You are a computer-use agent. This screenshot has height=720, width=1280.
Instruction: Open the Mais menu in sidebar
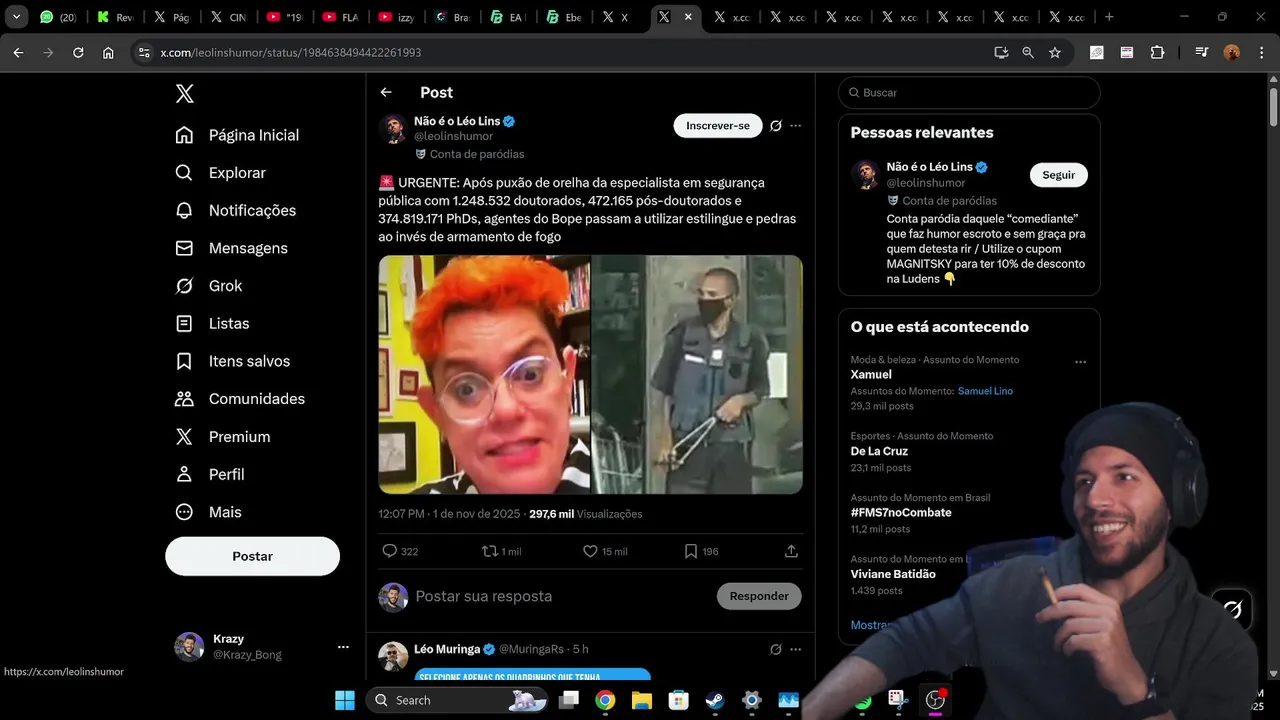coord(209,512)
